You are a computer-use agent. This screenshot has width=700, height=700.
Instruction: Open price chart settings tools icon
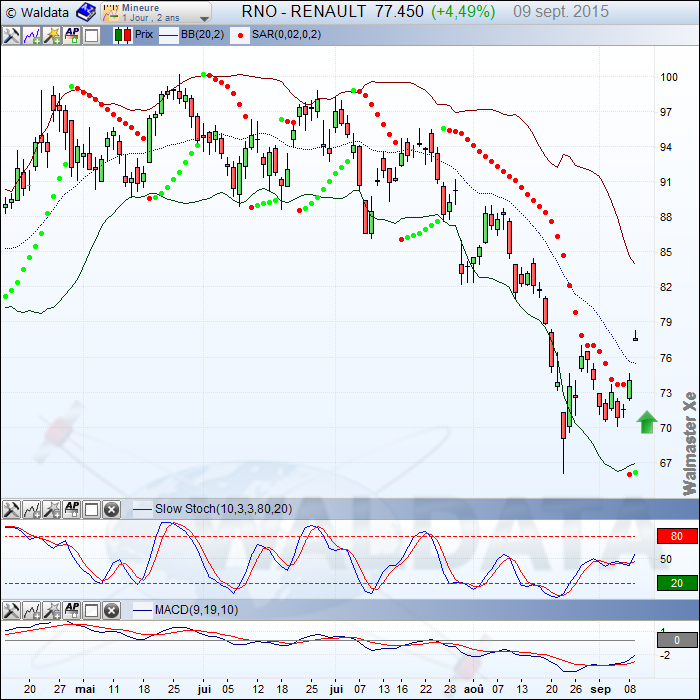pos(11,35)
